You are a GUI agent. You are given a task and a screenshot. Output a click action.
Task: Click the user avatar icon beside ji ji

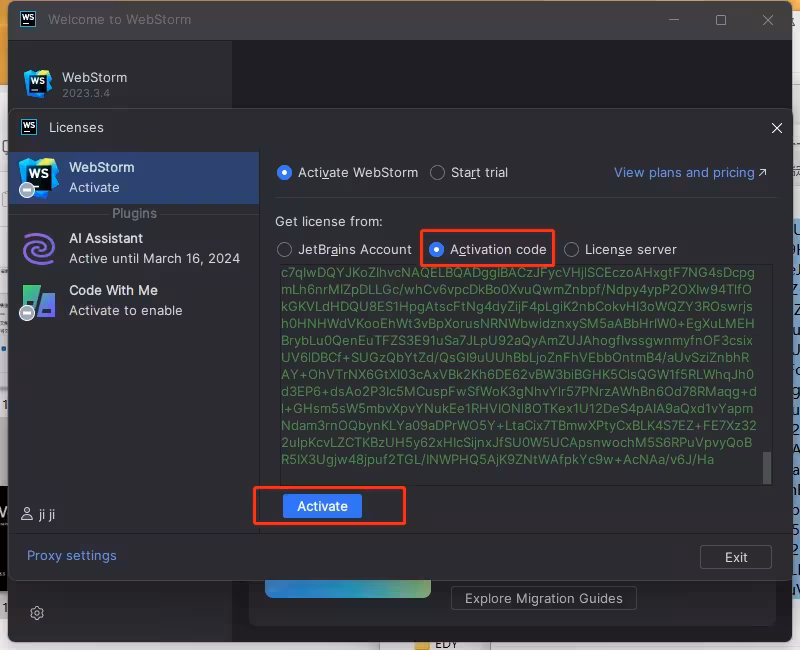pyautogui.click(x=27, y=514)
